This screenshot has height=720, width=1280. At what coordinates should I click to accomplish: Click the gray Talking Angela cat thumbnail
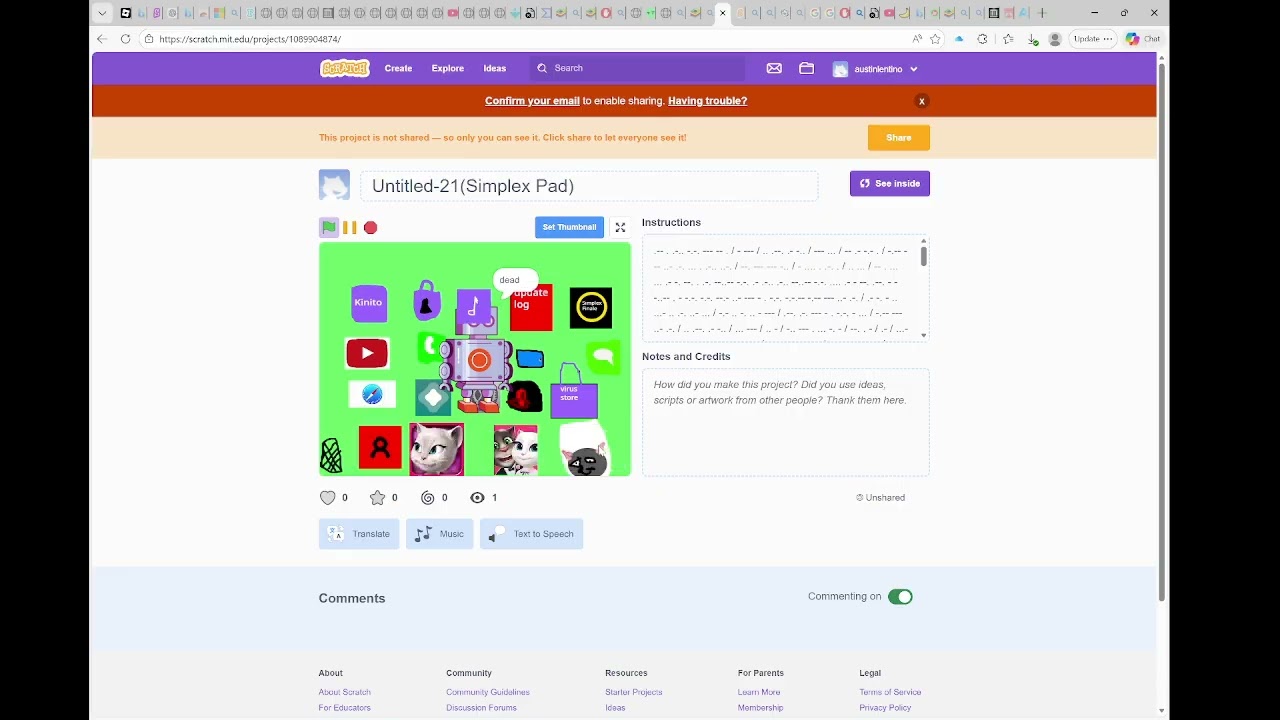pos(436,449)
